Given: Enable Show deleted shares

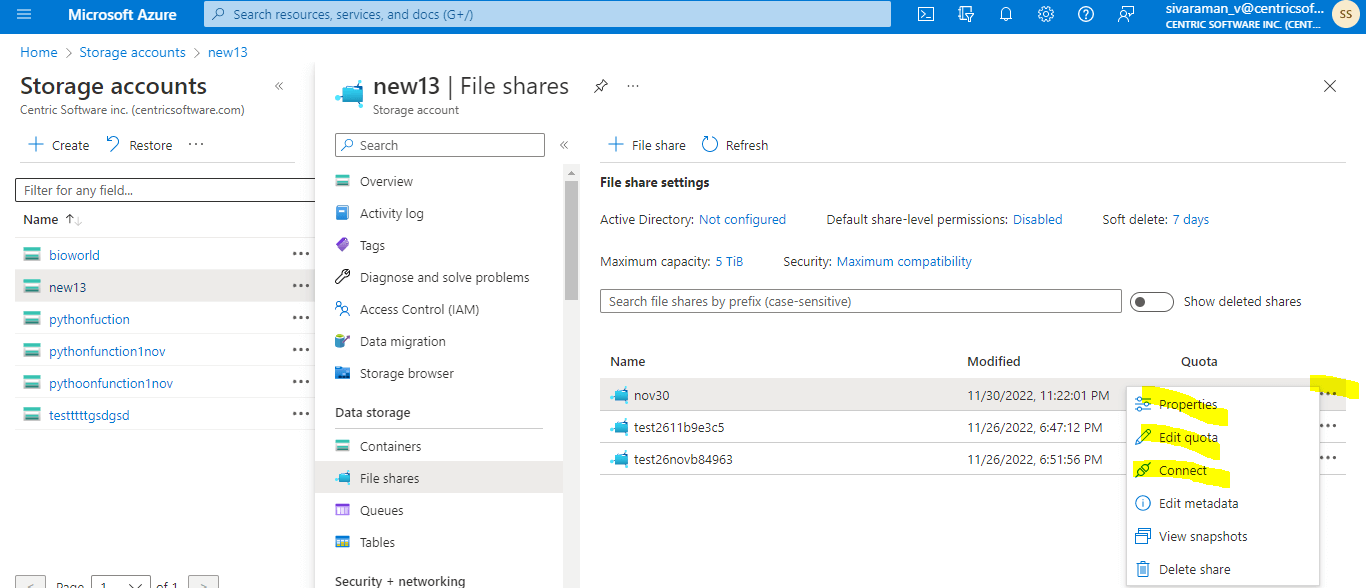Looking at the screenshot, I should pyautogui.click(x=1152, y=301).
